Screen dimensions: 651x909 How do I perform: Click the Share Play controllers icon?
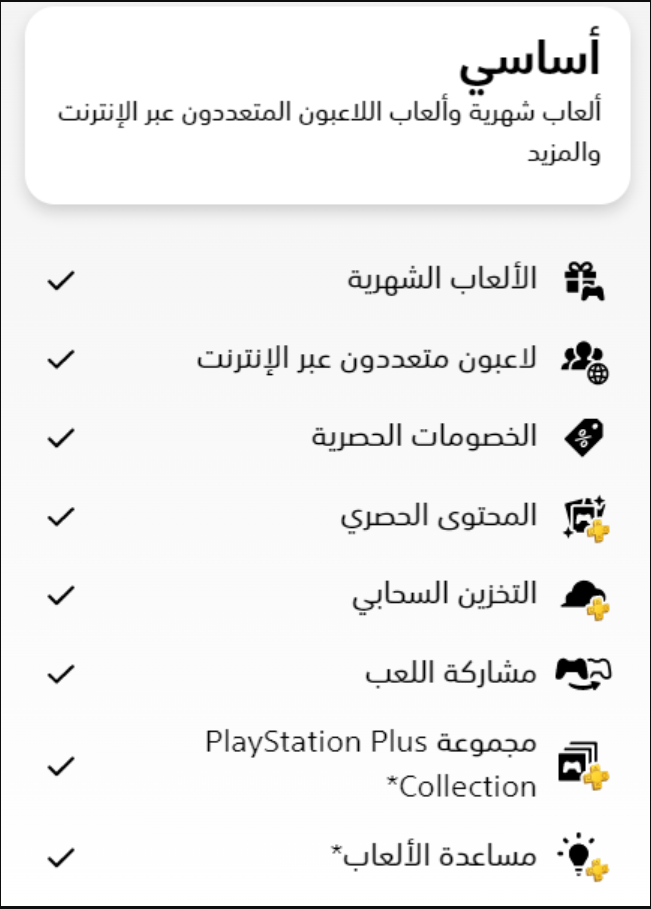coord(584,674)
